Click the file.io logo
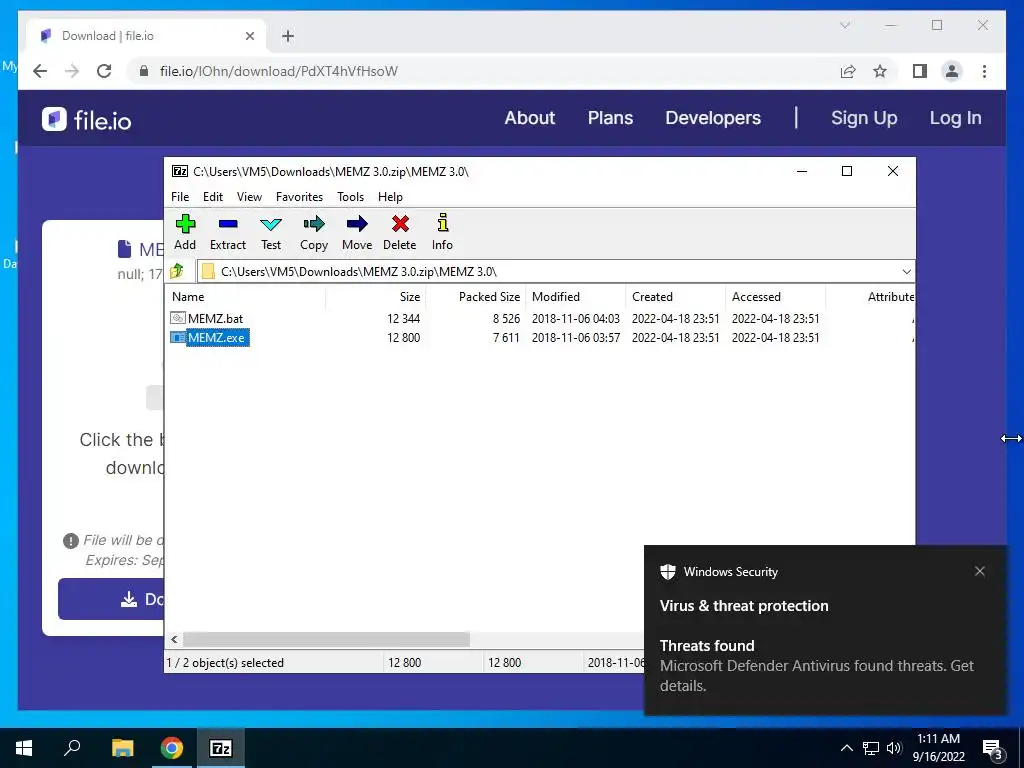This screenshot has width=1024, height=768. pyautogui.click(x=86, y=120)
